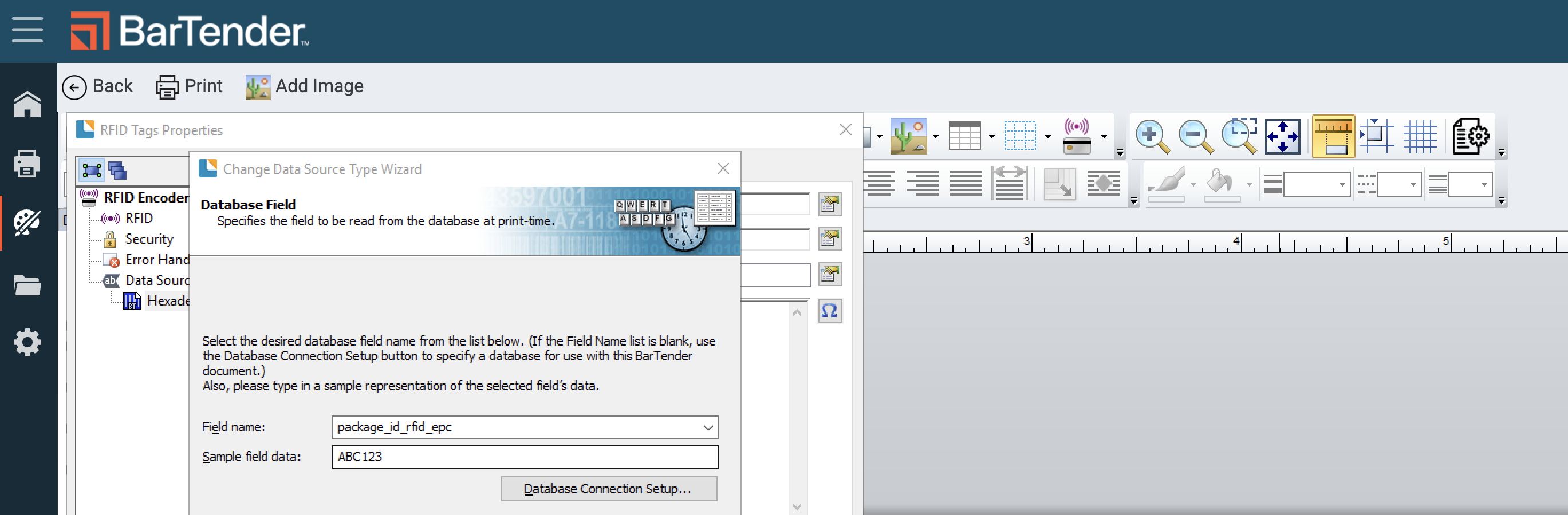Click the Back button
Viewport: 1568px width, 515px height.
pos(97,86)
